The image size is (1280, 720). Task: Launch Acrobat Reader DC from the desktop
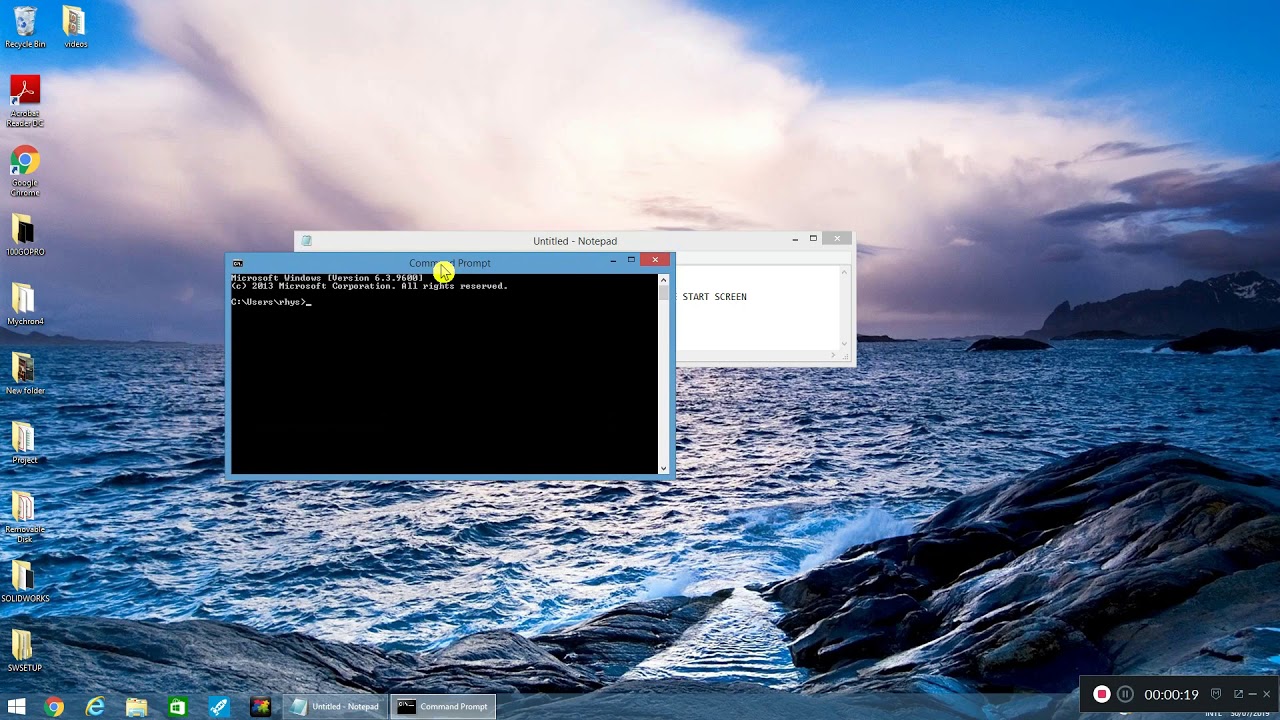tap(25, 101)
